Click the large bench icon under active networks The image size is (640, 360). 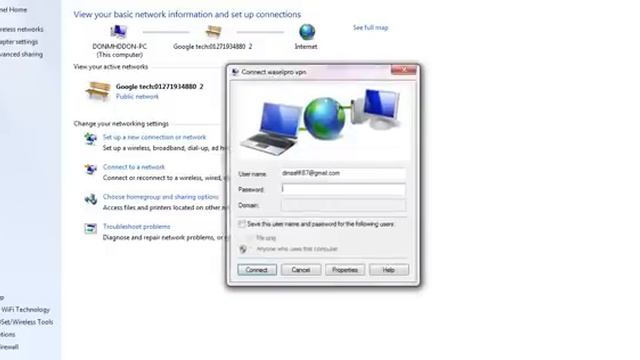pos(98,91)
